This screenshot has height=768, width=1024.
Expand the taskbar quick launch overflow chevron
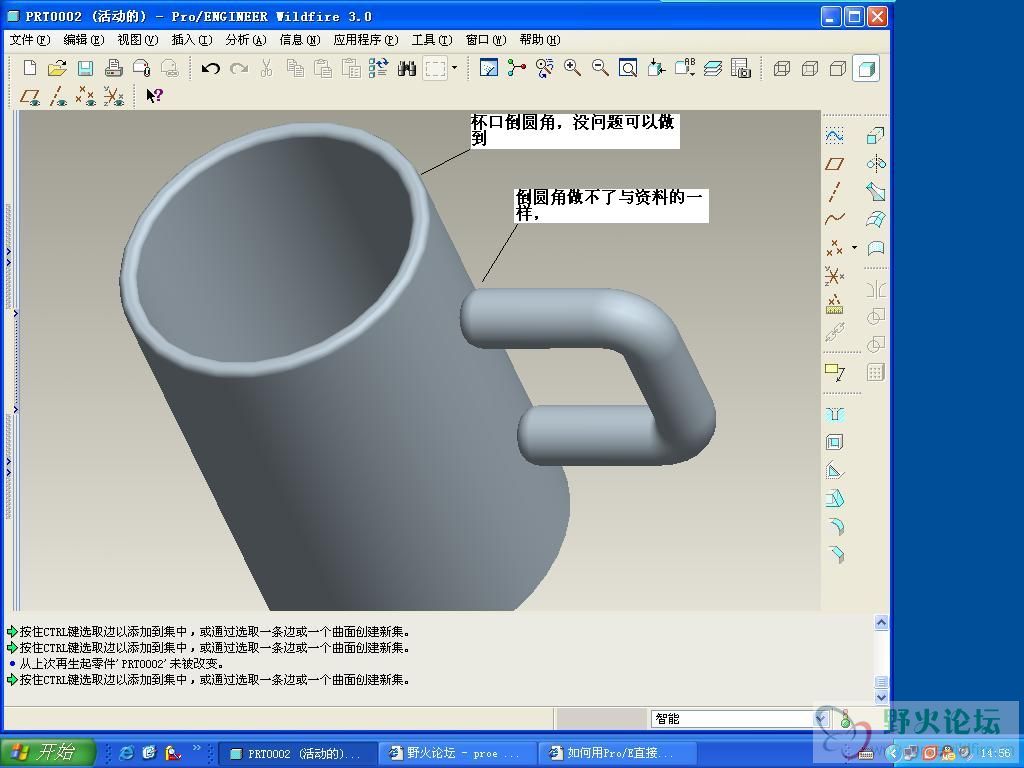197,747
